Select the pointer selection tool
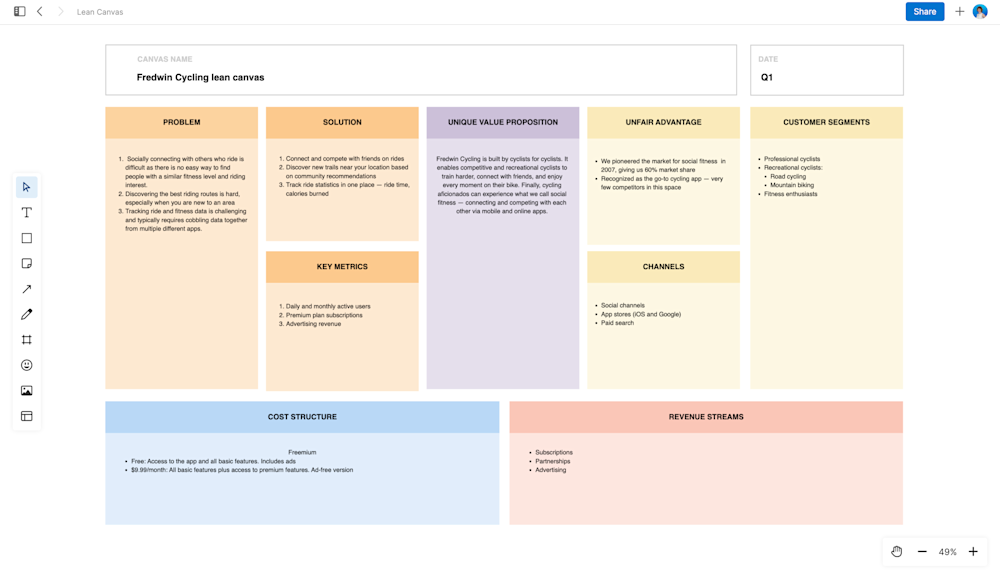The image size is (1000, 578). [x=26, y=186]
